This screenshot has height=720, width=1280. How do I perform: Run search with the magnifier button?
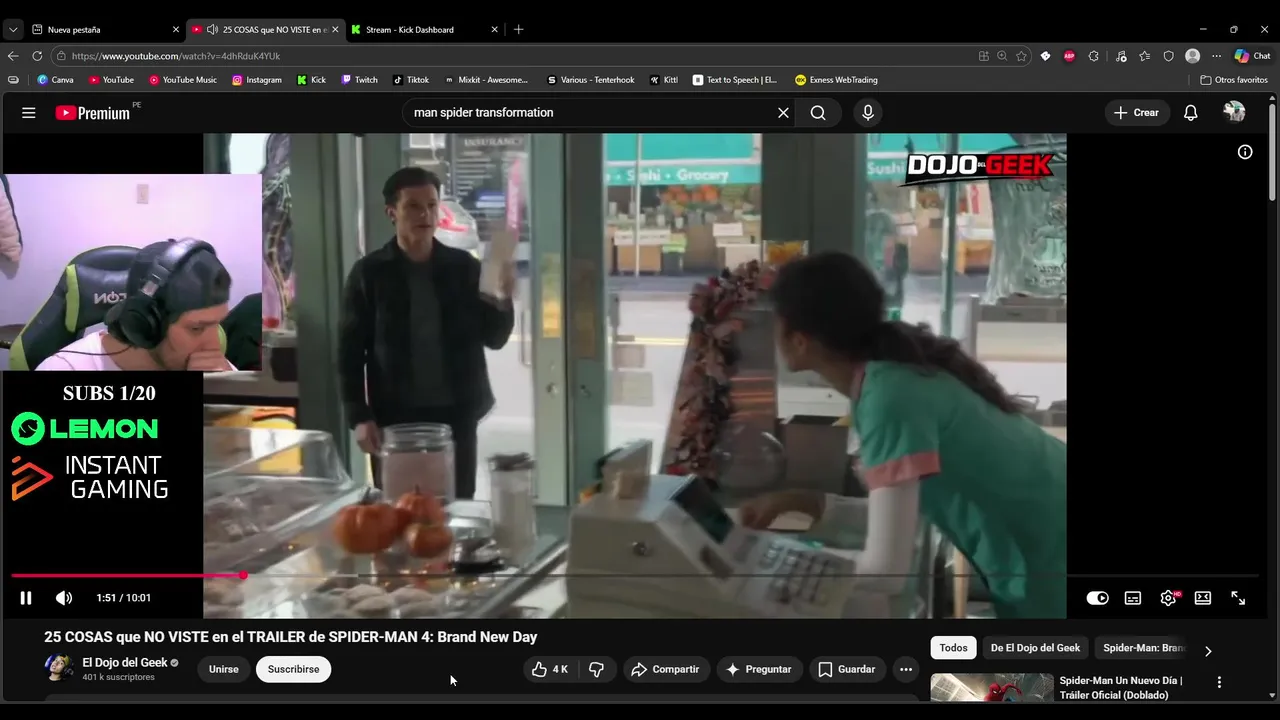818,113
